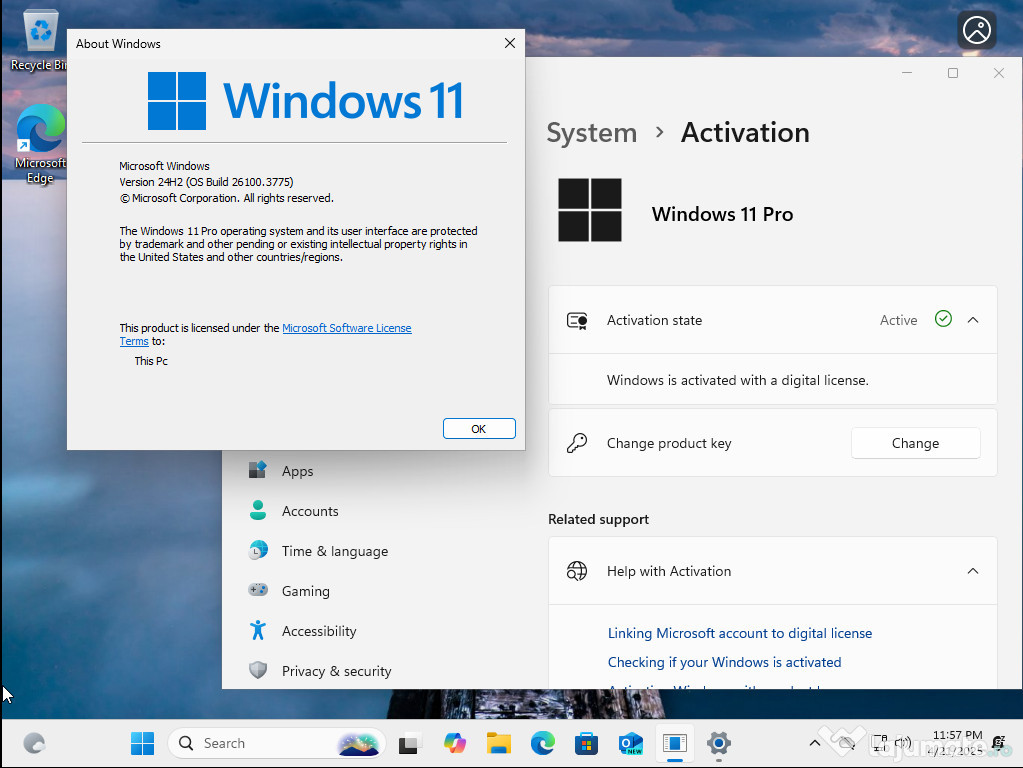This screenshot has width=1023, height=768.
Task: Minimize the Settings window
Action: pos(907,73)
